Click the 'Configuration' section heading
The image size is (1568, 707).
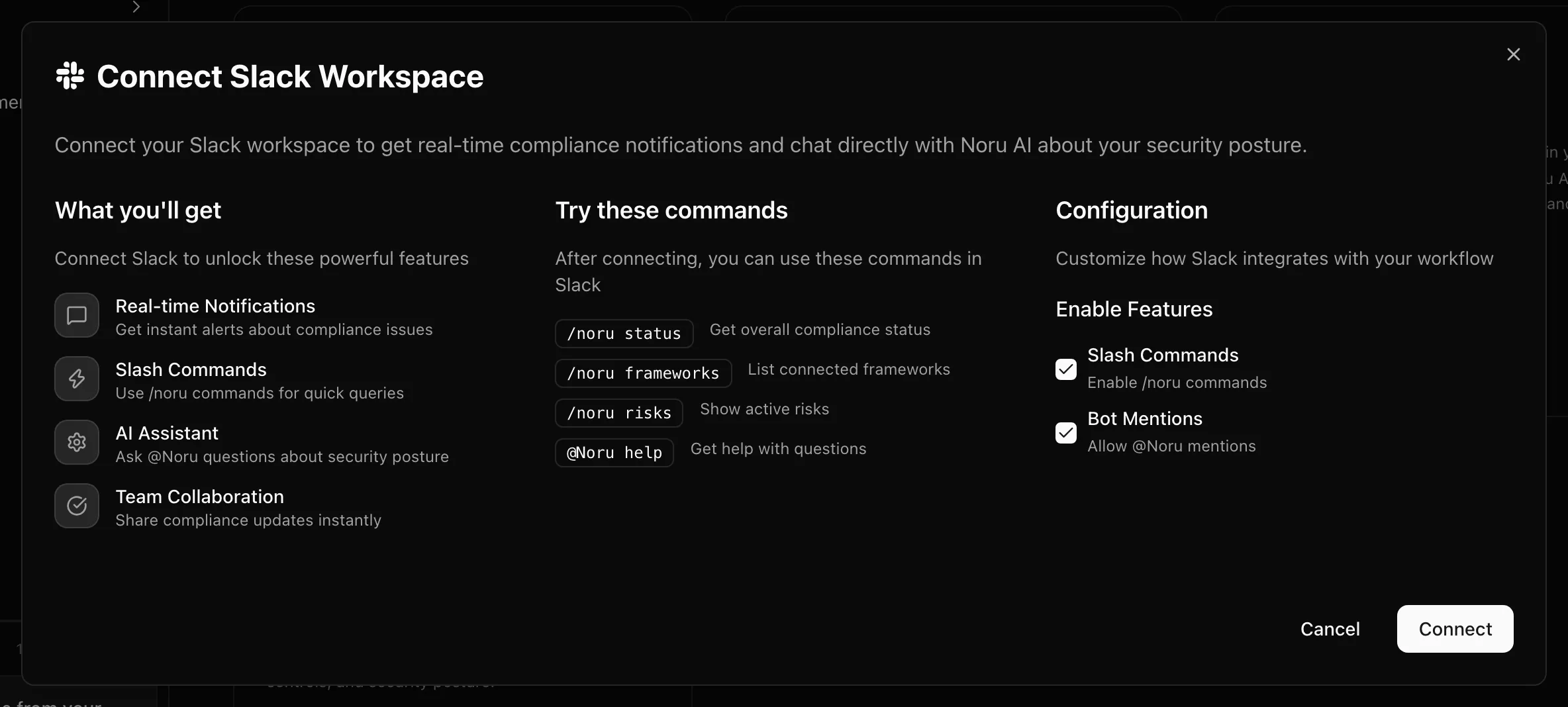click(x=1132, y=210)
